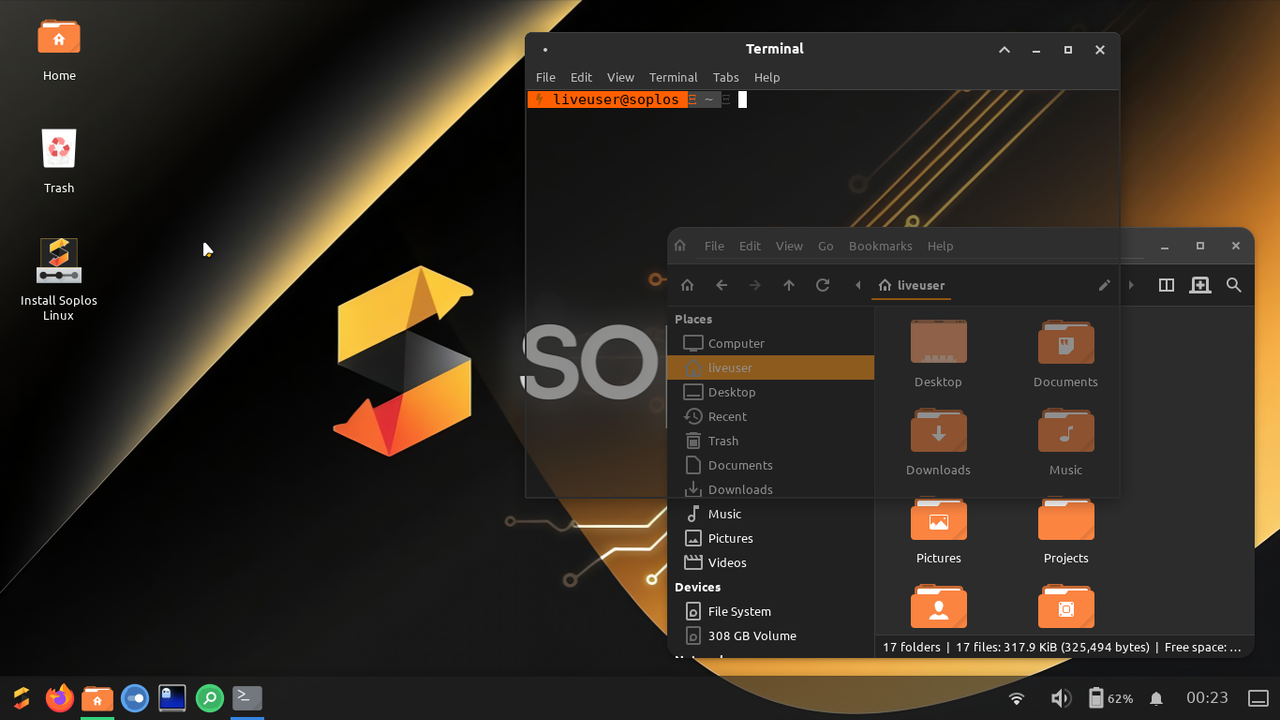Click the Back arrow in the file manager toolbar
Viewport: 1280px width, 720px height.
tap(721, 285)
